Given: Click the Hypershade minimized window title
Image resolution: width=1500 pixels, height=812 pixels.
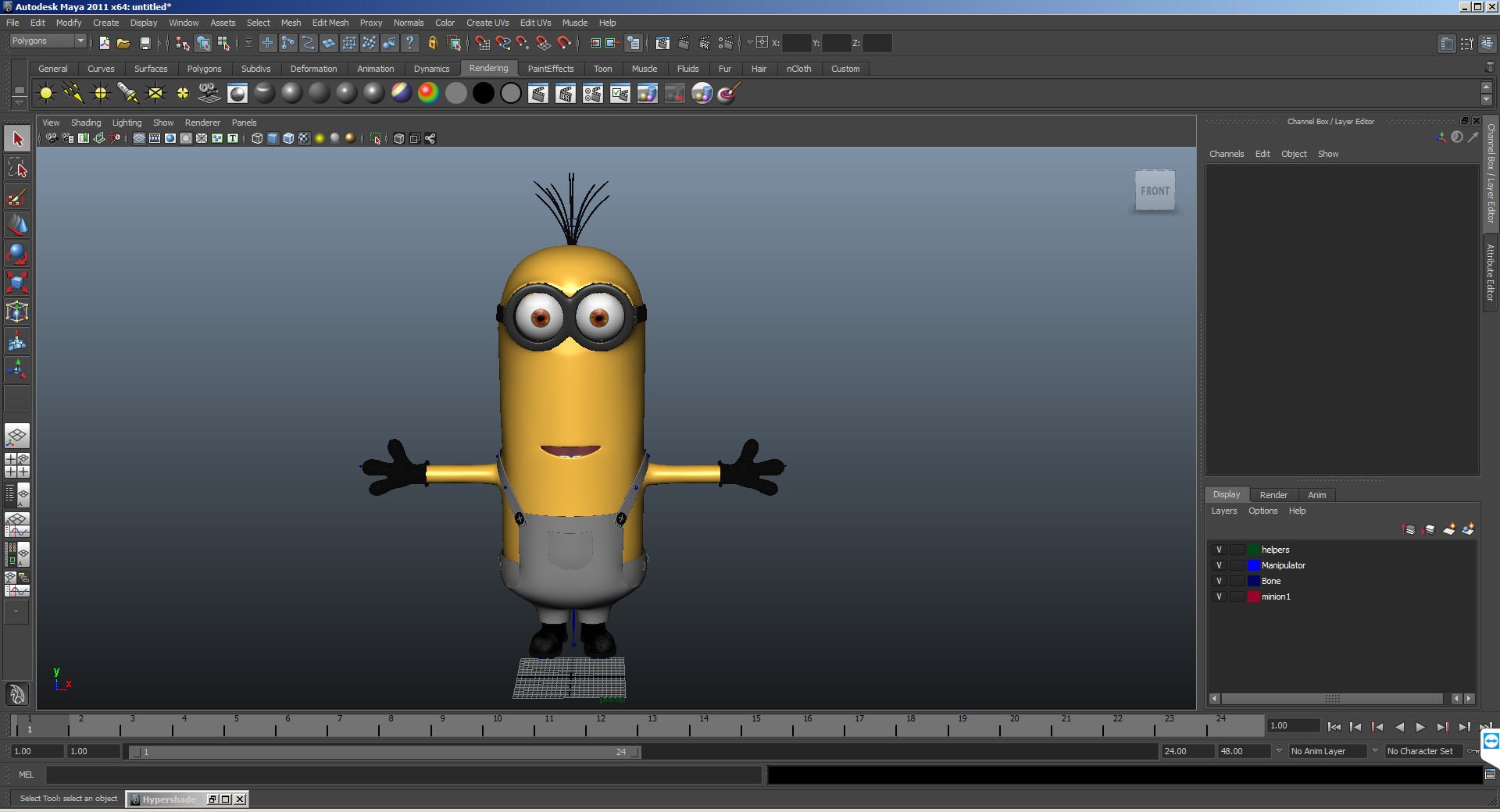Looking at the screenshot, I should pyautogui.click(x=169, y=799).
